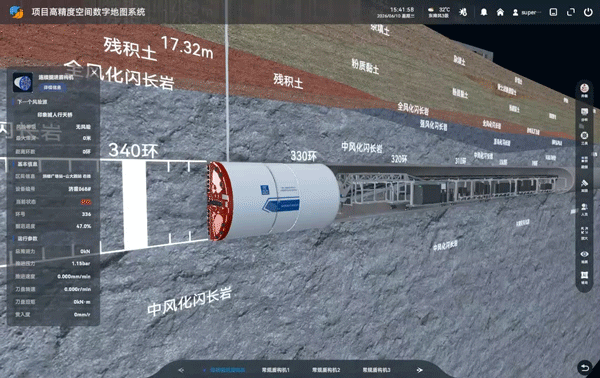This screenshot has width=600, height=378.
Task: Switch to the tab ending in '机1'
Action: coord(276,370)
